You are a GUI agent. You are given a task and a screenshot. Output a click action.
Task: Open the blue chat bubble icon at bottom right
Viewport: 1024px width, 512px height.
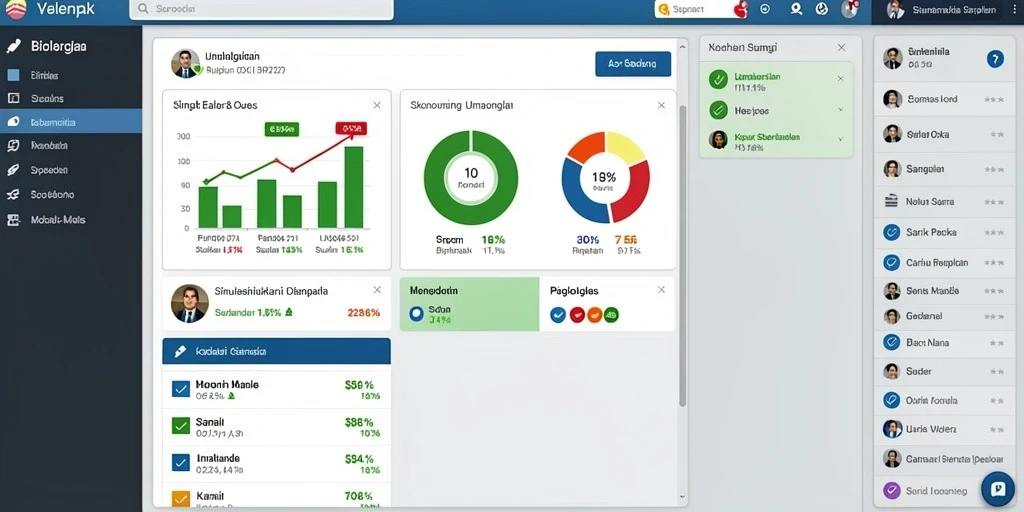[997, 489]
